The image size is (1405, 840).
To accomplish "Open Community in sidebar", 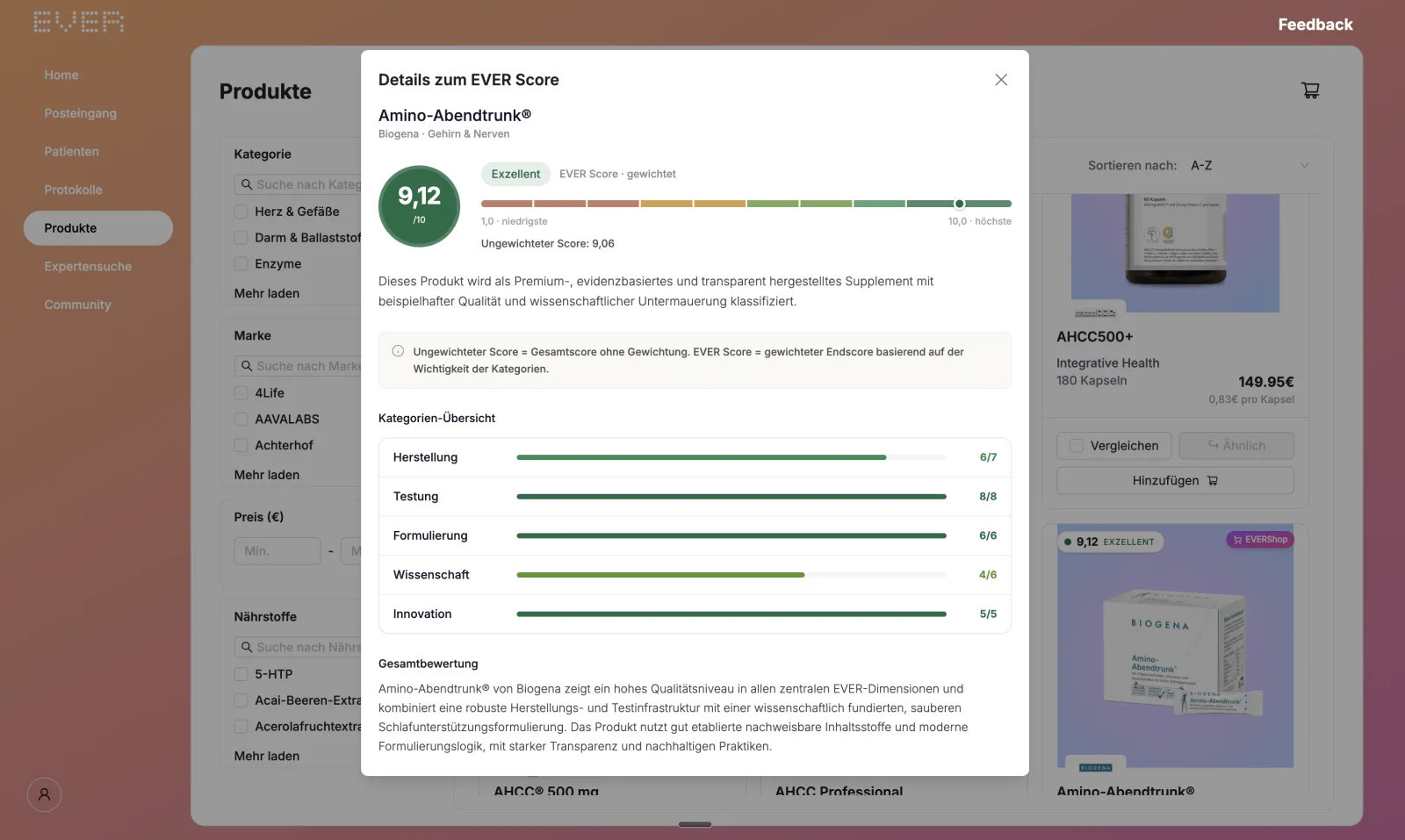I will coord(78,305).
